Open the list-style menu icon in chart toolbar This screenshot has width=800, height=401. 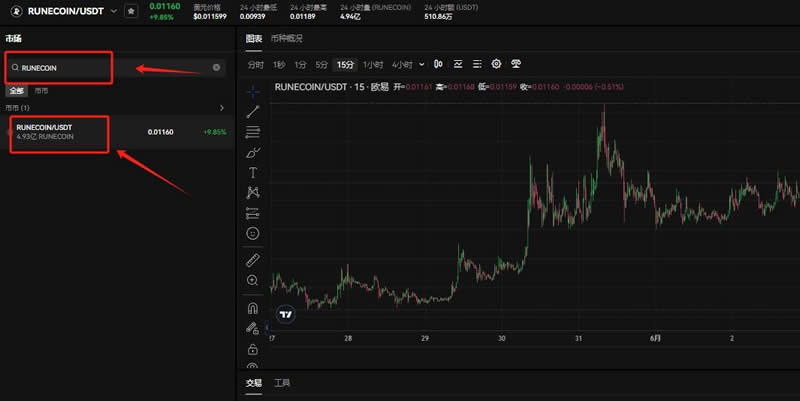pyautogui.click(x=477, y=64)
